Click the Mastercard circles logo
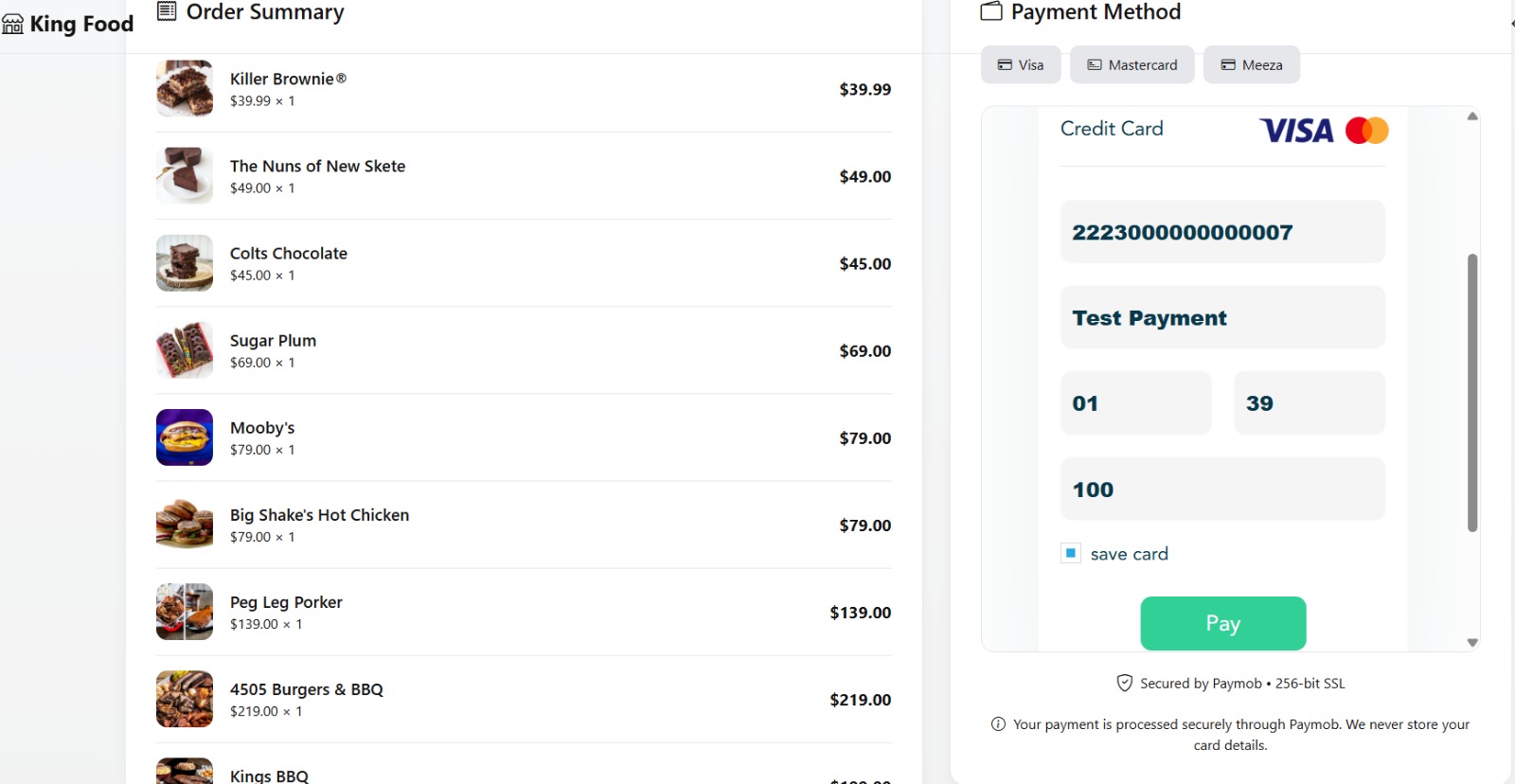 (x=1367, y=131)
